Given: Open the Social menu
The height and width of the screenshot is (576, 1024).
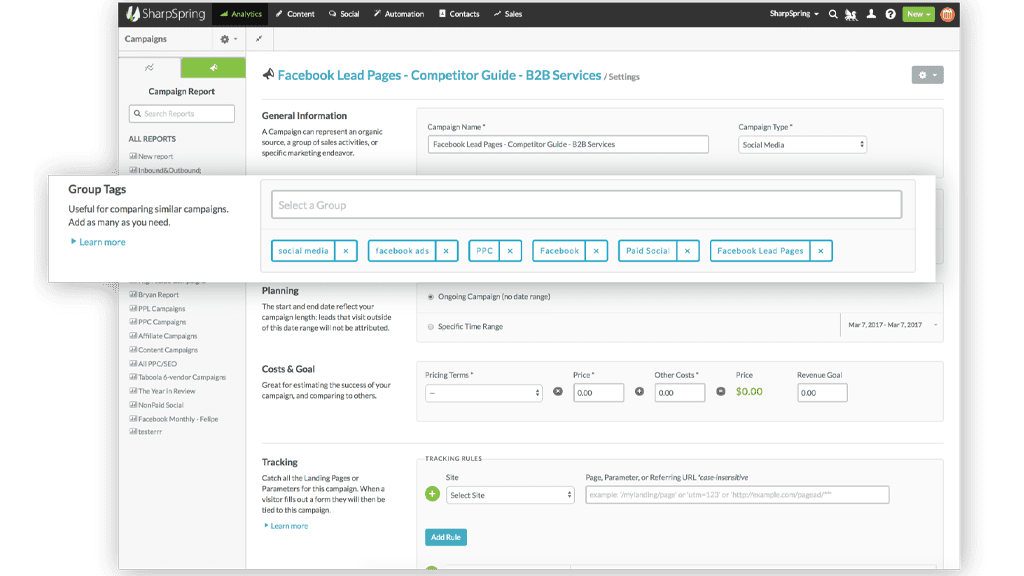Looking at the screenshot, I should (344, 14).
